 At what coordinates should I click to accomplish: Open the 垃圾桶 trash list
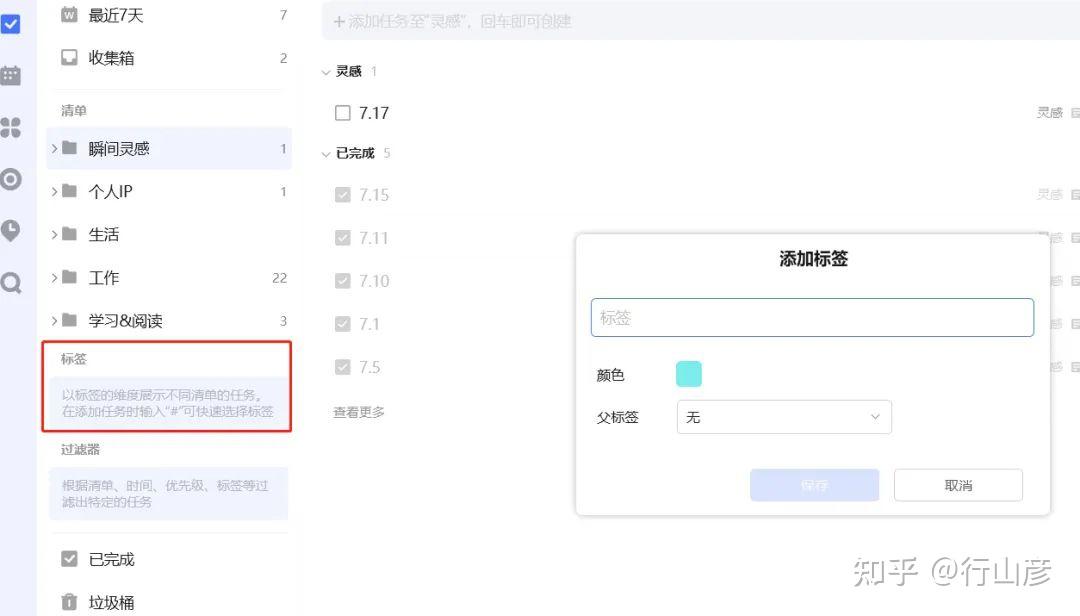click(111, 602)
